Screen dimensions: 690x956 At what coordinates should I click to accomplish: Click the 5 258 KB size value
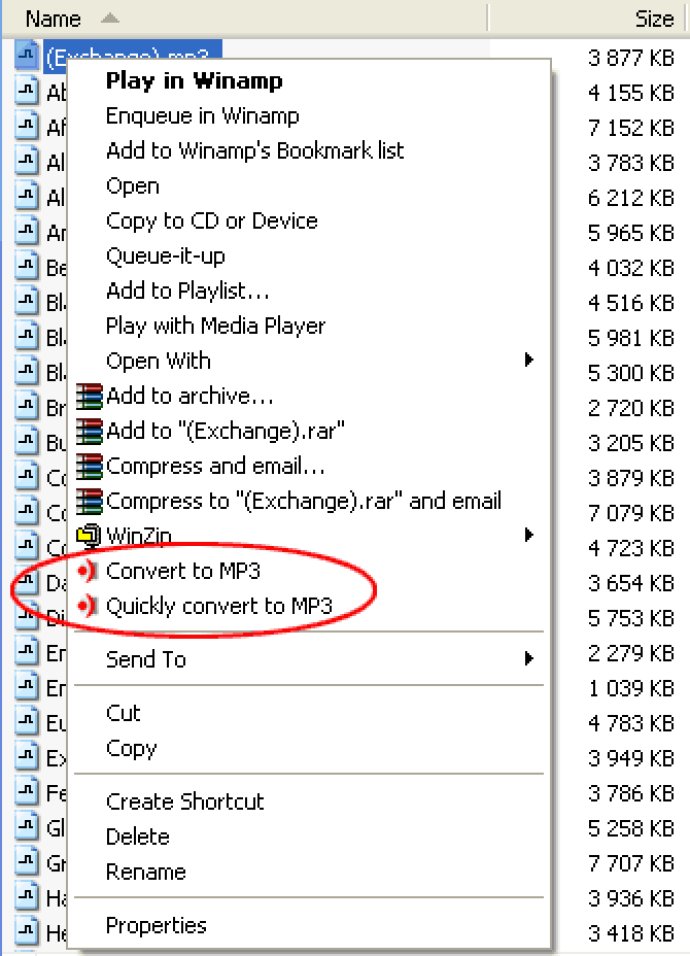pos(631,828)
